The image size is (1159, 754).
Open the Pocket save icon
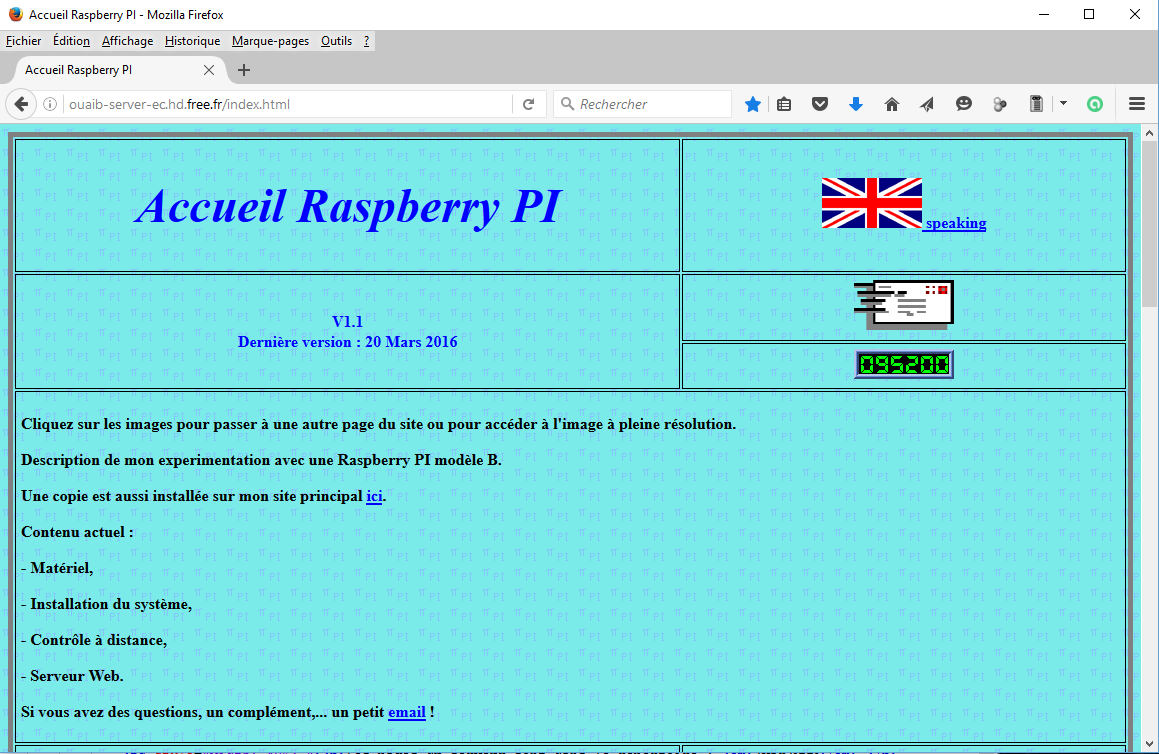(x=820, y=103)
